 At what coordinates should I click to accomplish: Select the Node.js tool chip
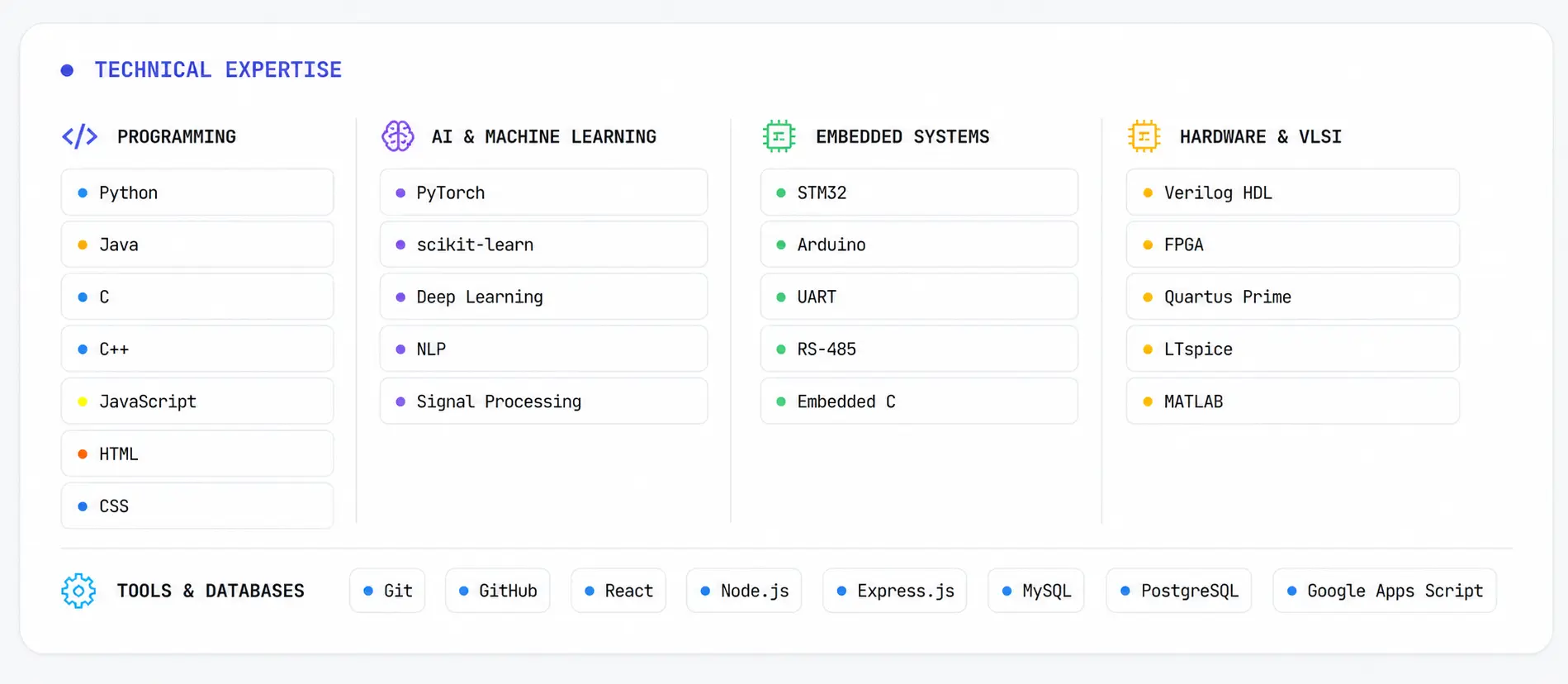pyautogui.click(x=744, y=591)
